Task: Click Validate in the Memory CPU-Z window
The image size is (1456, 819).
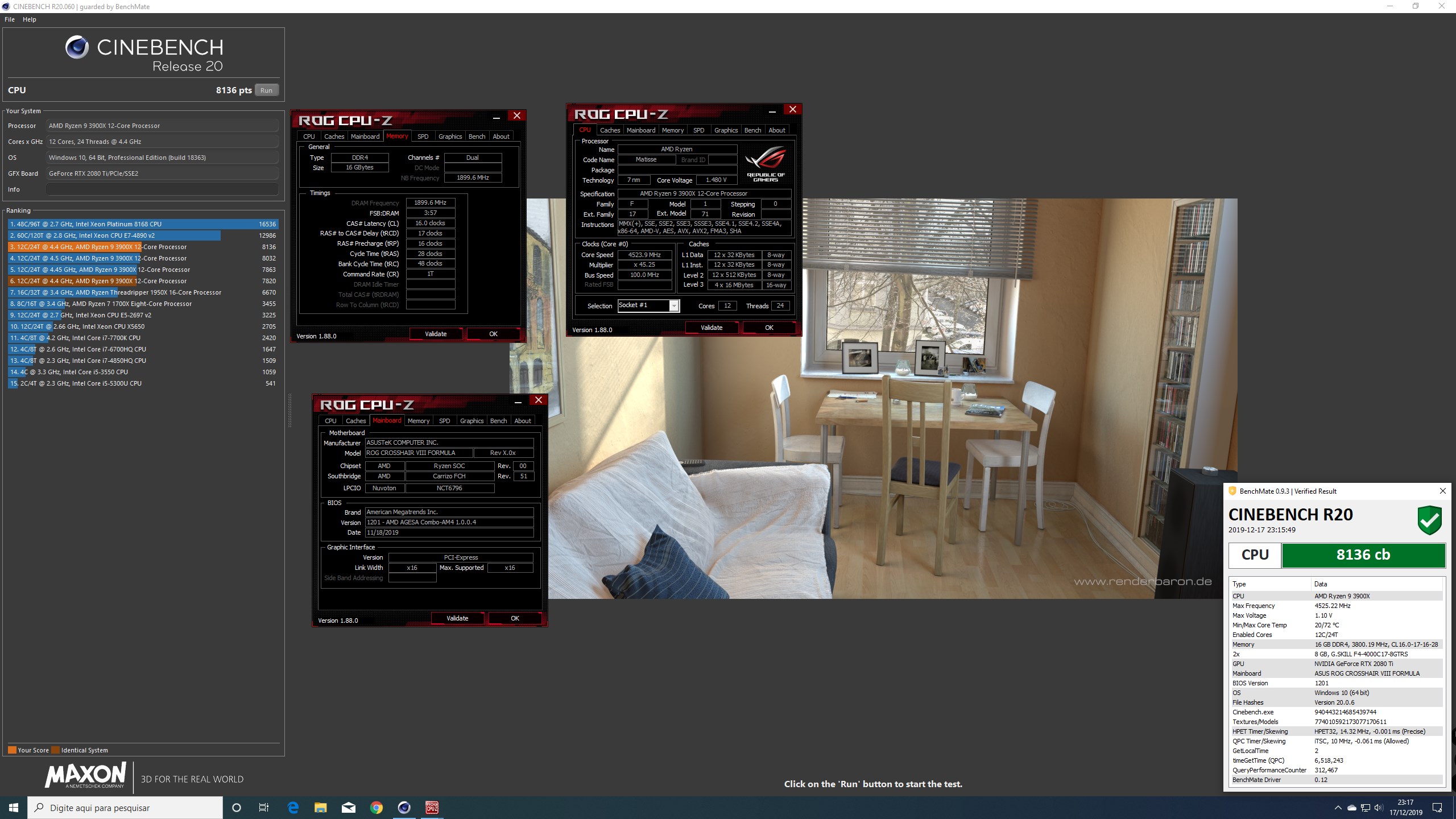Action: pyautogui.click(x=436, y=334)
